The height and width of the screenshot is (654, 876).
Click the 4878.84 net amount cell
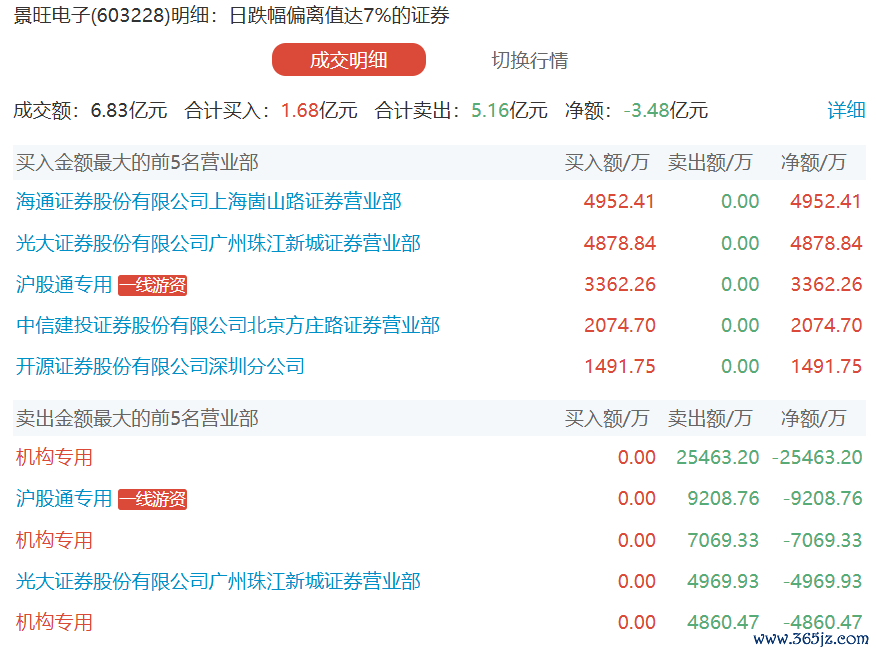click(x=826, y=244)
